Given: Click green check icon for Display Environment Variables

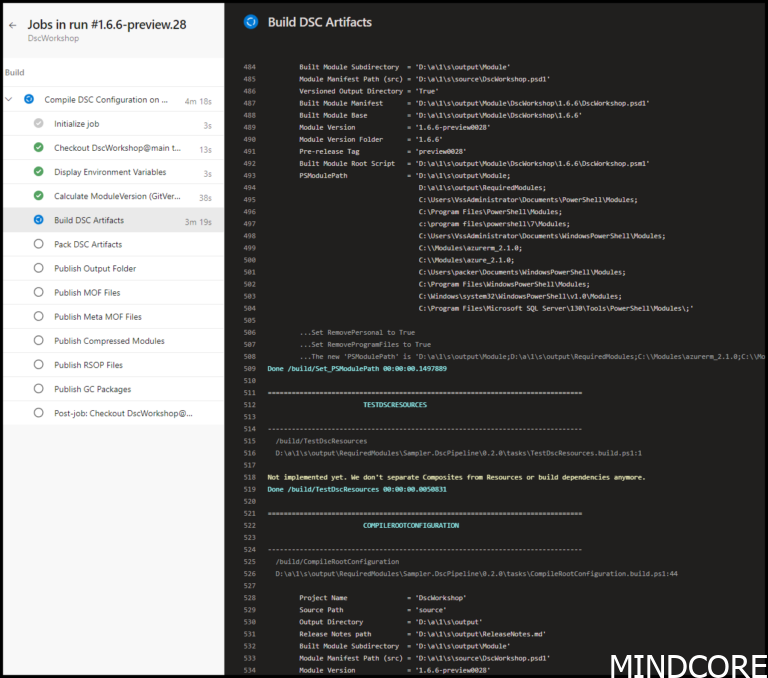Looking at the screenshot, I should (x=38, y=172).
